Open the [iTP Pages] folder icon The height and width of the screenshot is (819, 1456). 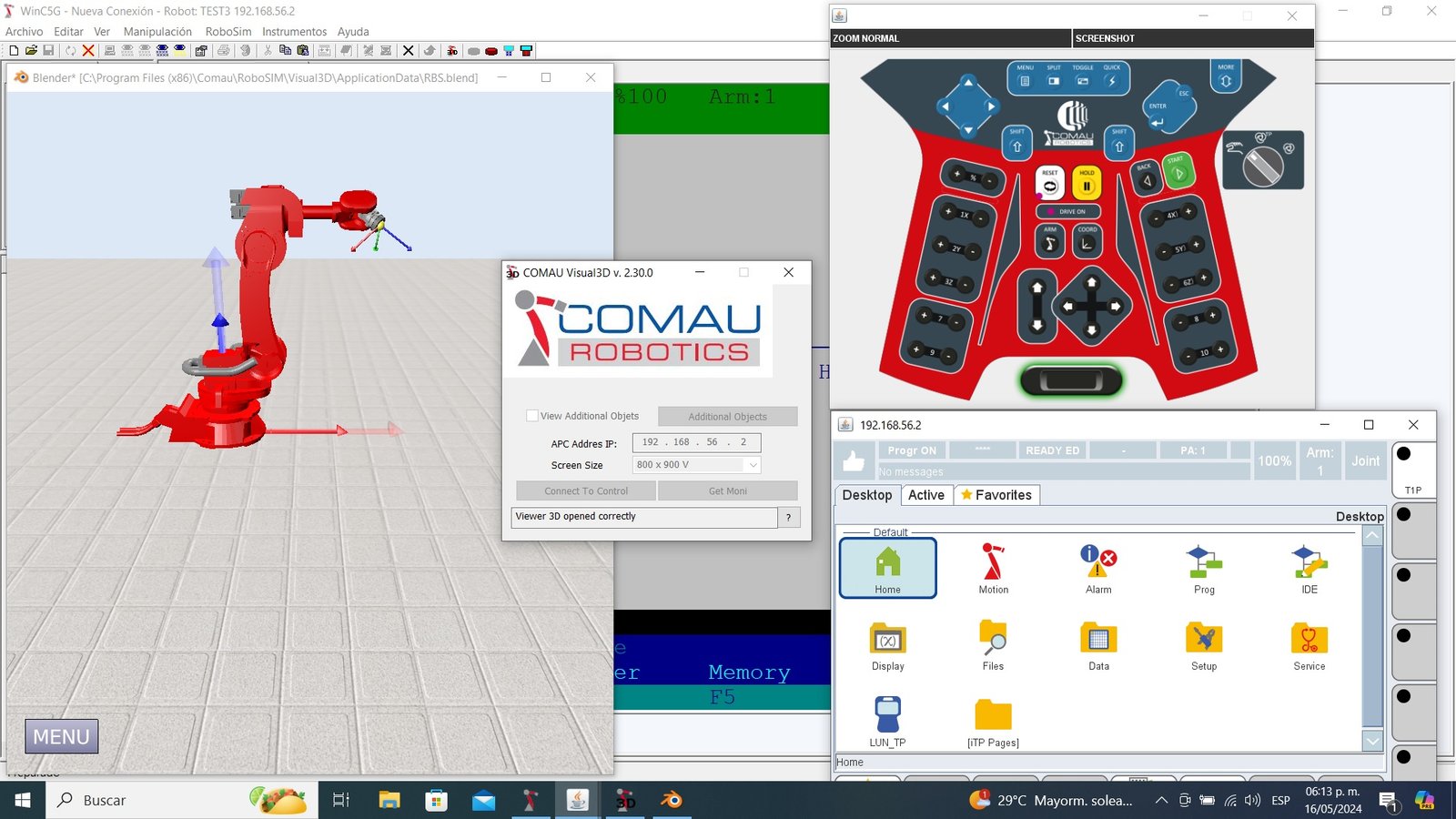coord(993,722)
